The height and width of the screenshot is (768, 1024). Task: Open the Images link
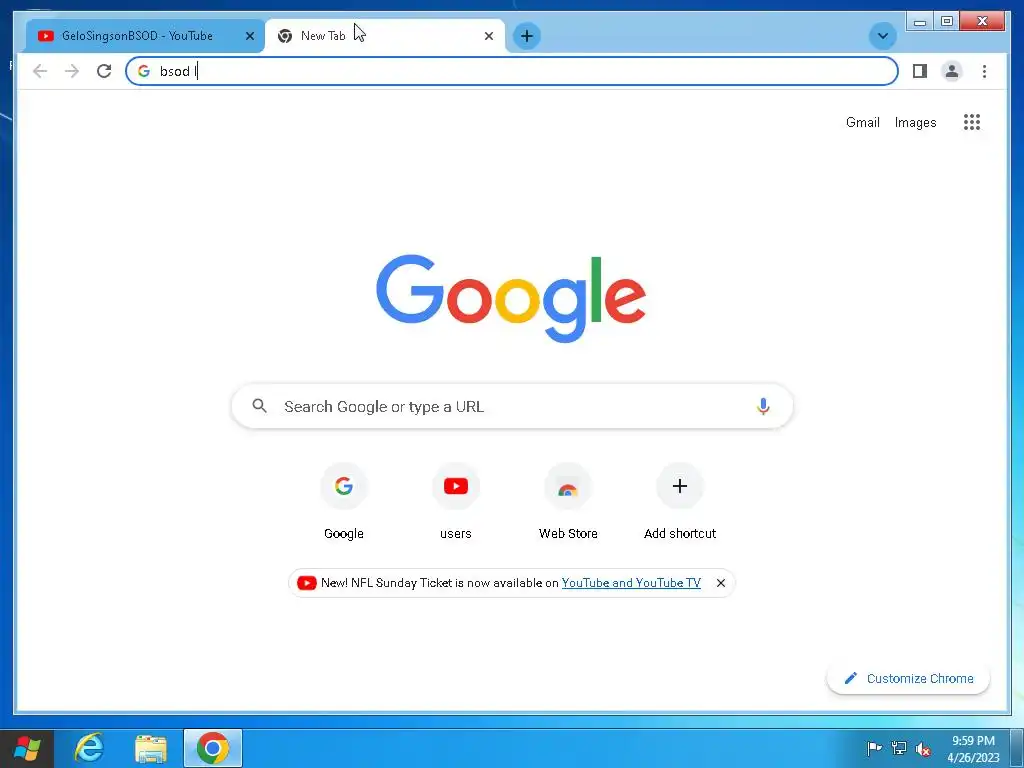[x=915, y=122]
